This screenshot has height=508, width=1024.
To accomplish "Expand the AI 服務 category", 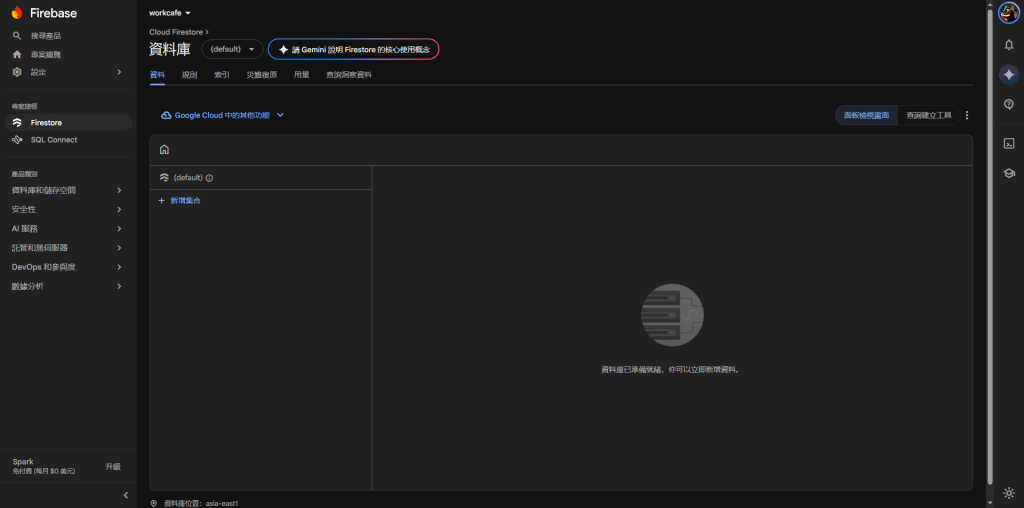I will 68,229.
